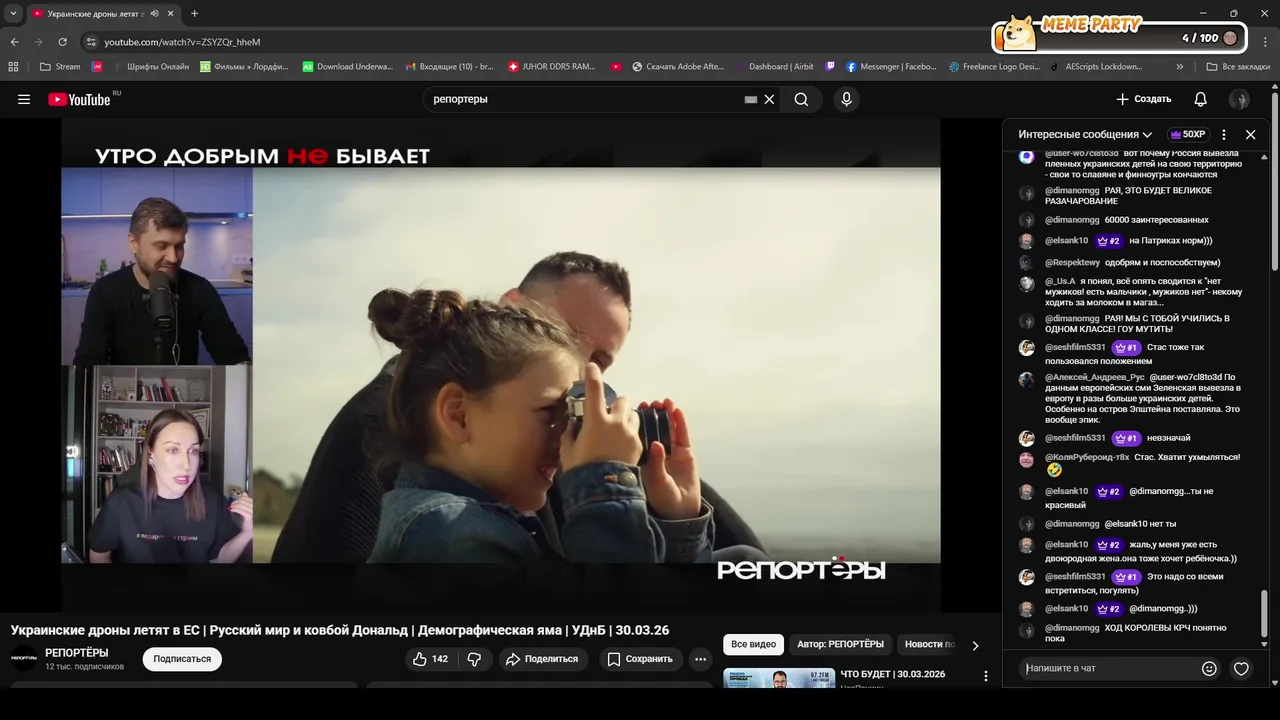Send a heart reaction in chat
Screen dimensions: 1280x720
click(1241, 668)
